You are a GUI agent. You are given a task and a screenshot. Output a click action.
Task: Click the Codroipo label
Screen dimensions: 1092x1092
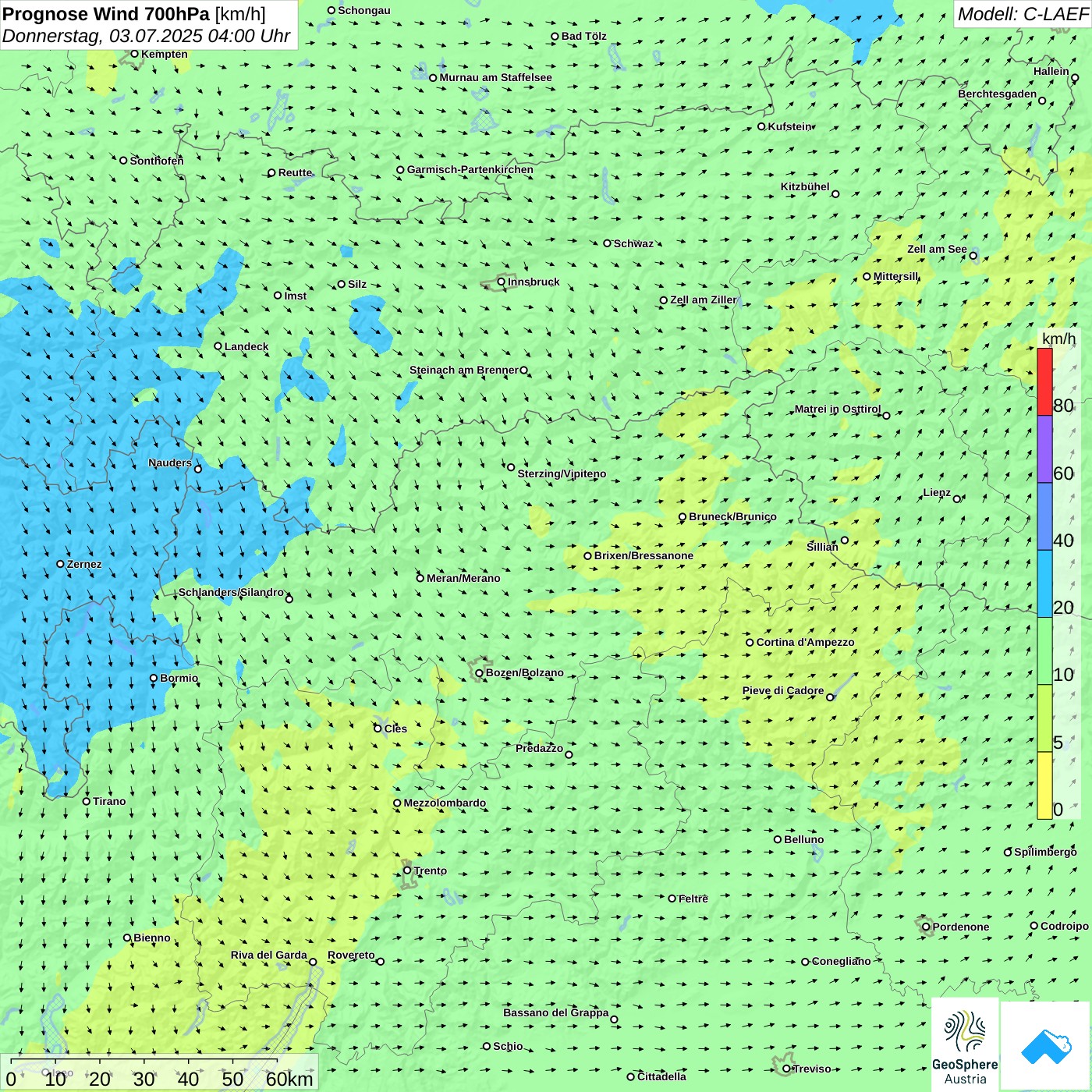click(x=1065, y=926)
